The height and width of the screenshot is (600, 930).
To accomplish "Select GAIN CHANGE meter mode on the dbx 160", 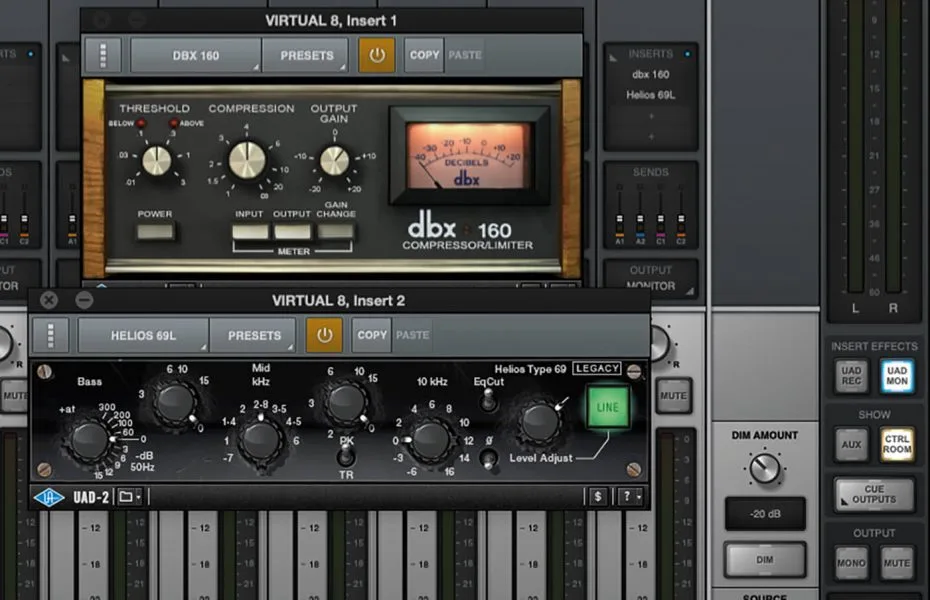I will (336, 231).
